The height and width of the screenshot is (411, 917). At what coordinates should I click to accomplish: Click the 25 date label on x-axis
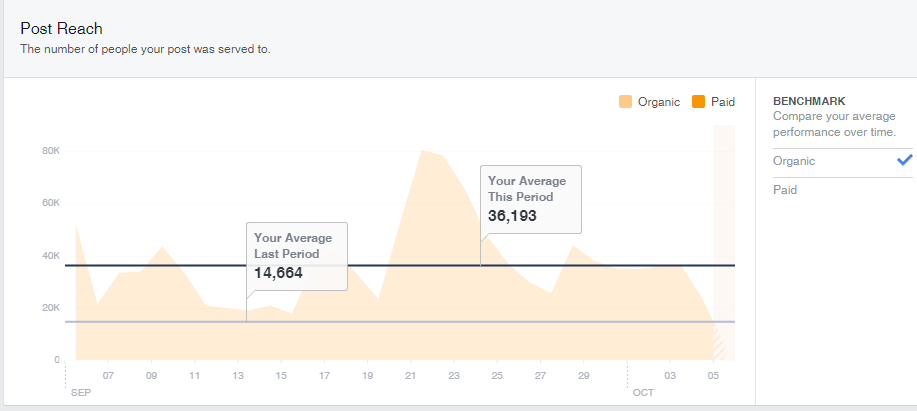click(497, 375)
